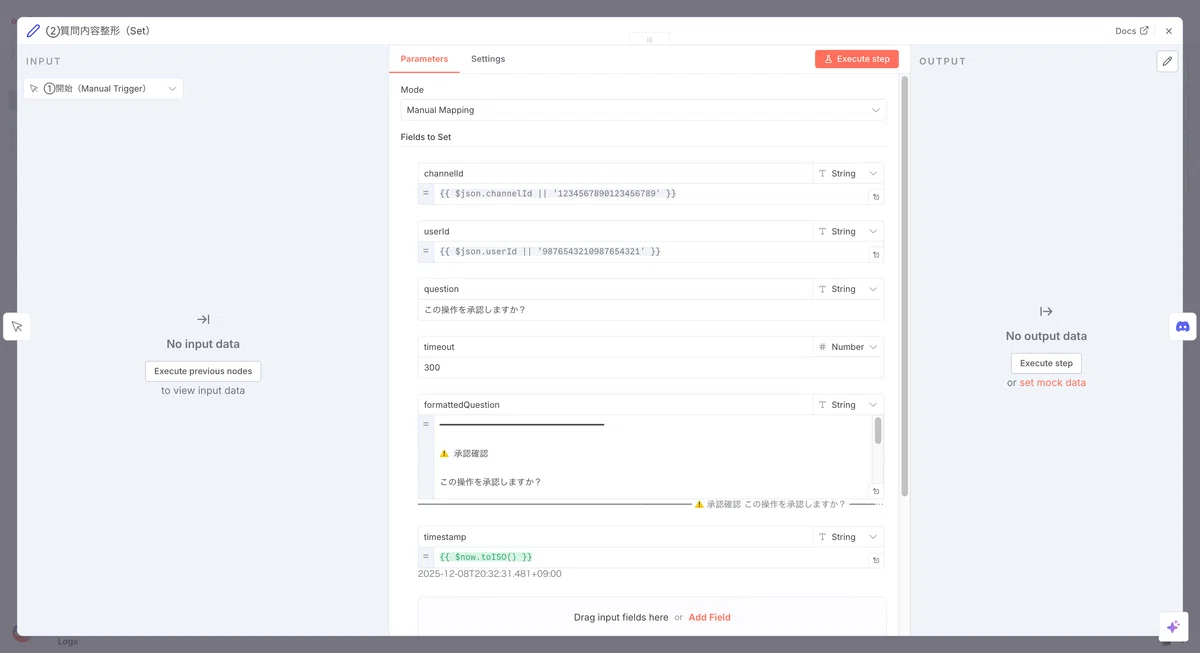The height and width of the screenshot is (653, 1200).
Task: Click the red Execute step button
Action: pyautogui.click(x=856, y=59)
